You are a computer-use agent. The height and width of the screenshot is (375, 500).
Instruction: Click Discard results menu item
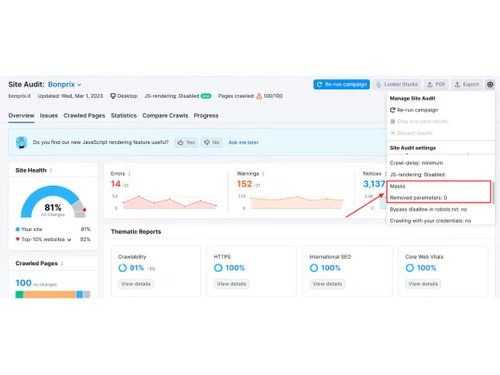point(411,133)
